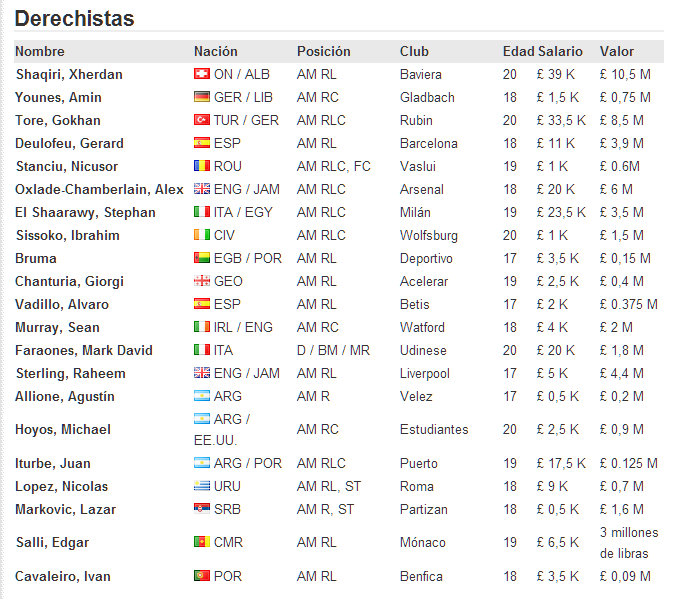
Task: Click El Shaarawy, Stephan's name
Action: 85,212
